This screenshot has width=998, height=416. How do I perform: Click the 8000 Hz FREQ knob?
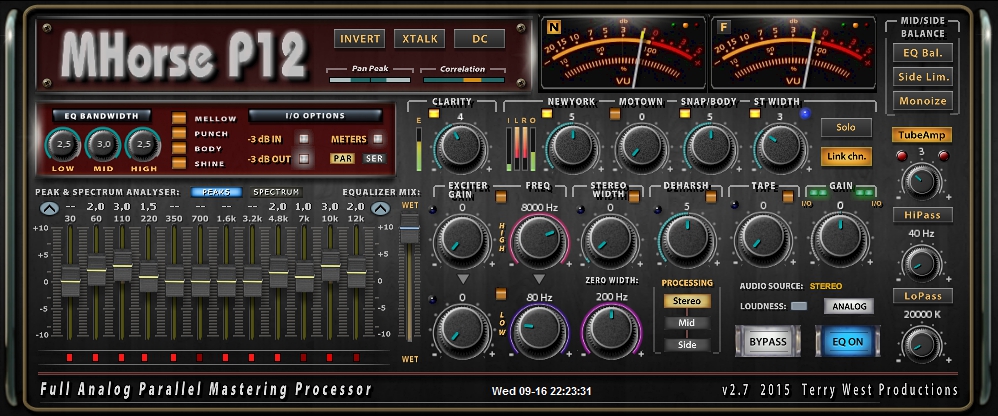click(538, 240)
